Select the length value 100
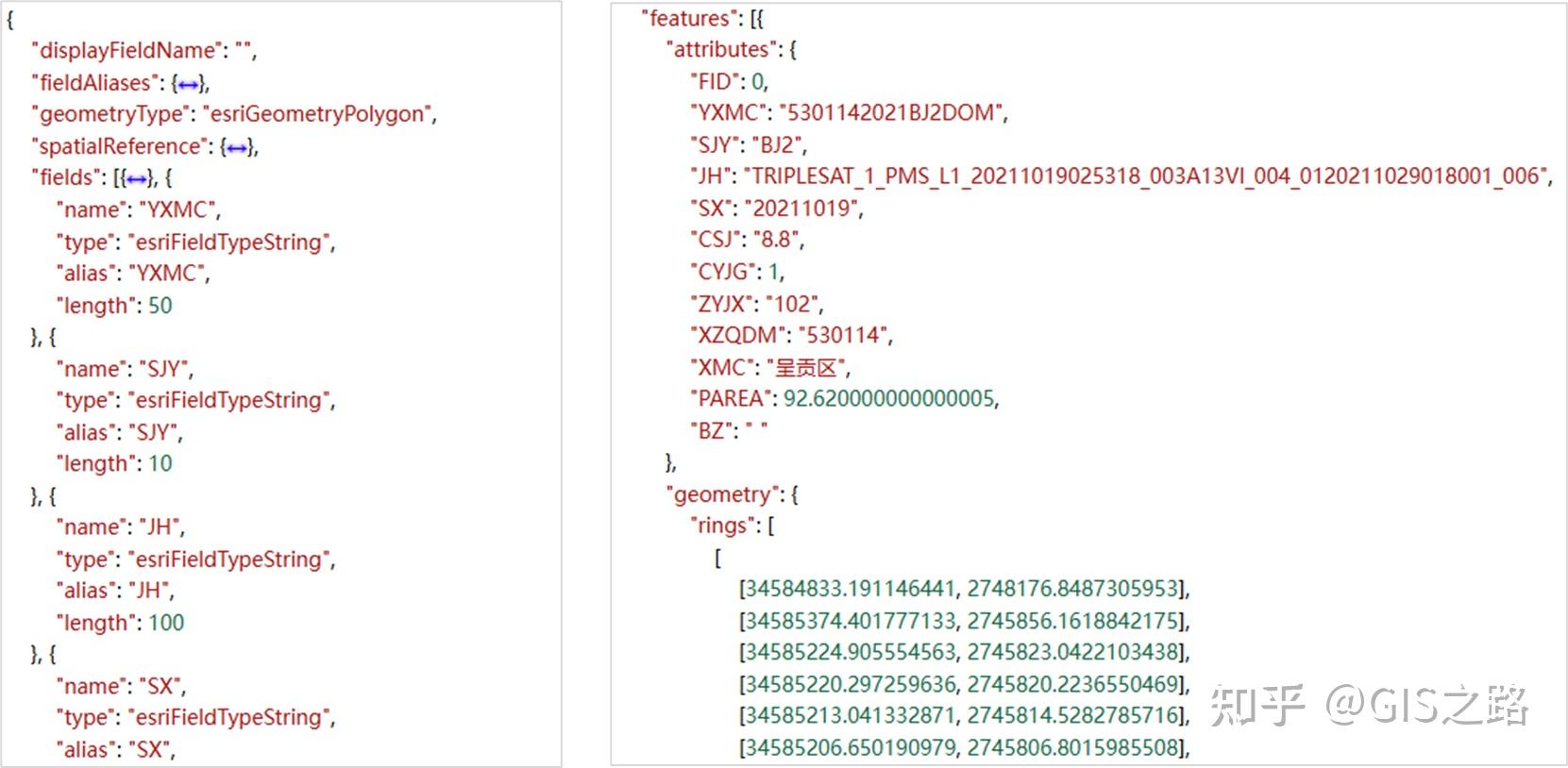This screenshot has width=1568, height=768. 165,623
